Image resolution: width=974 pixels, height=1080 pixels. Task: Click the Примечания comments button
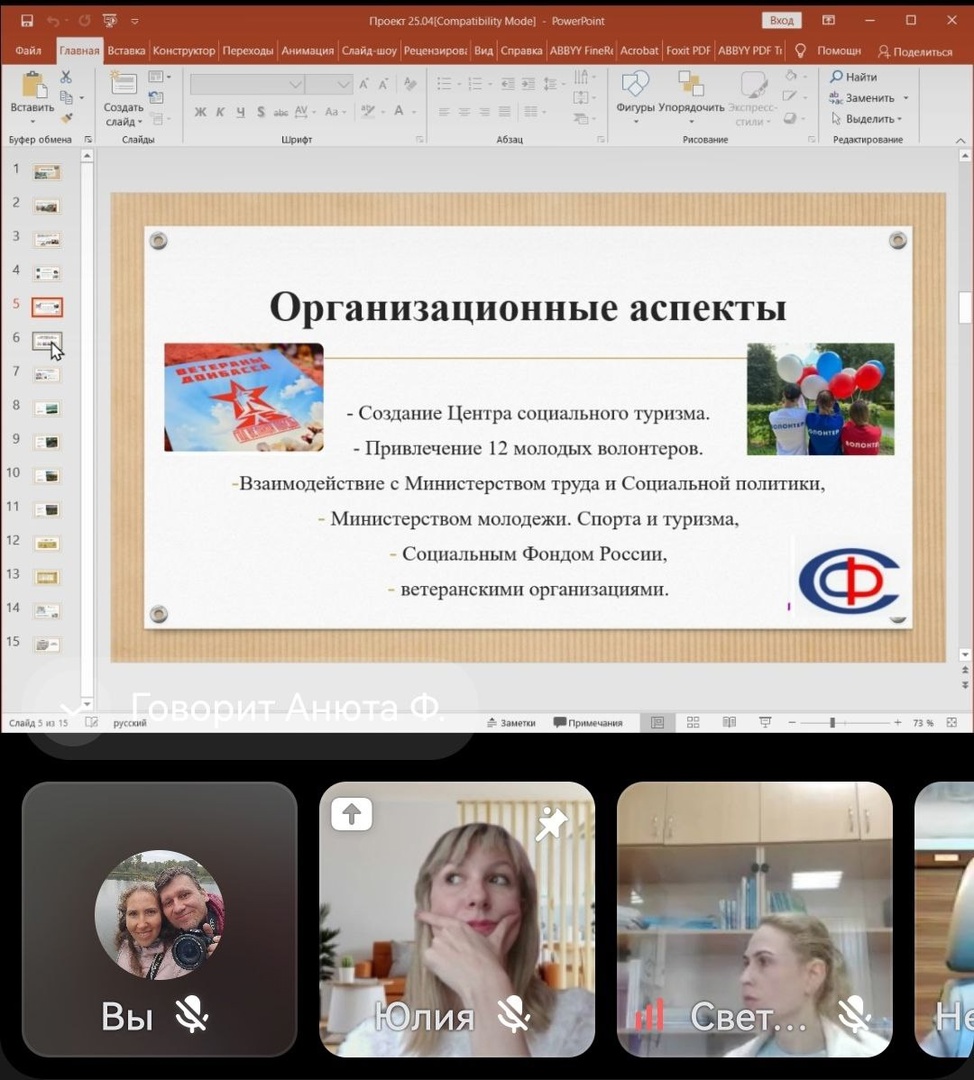click(x=588, y=723)
